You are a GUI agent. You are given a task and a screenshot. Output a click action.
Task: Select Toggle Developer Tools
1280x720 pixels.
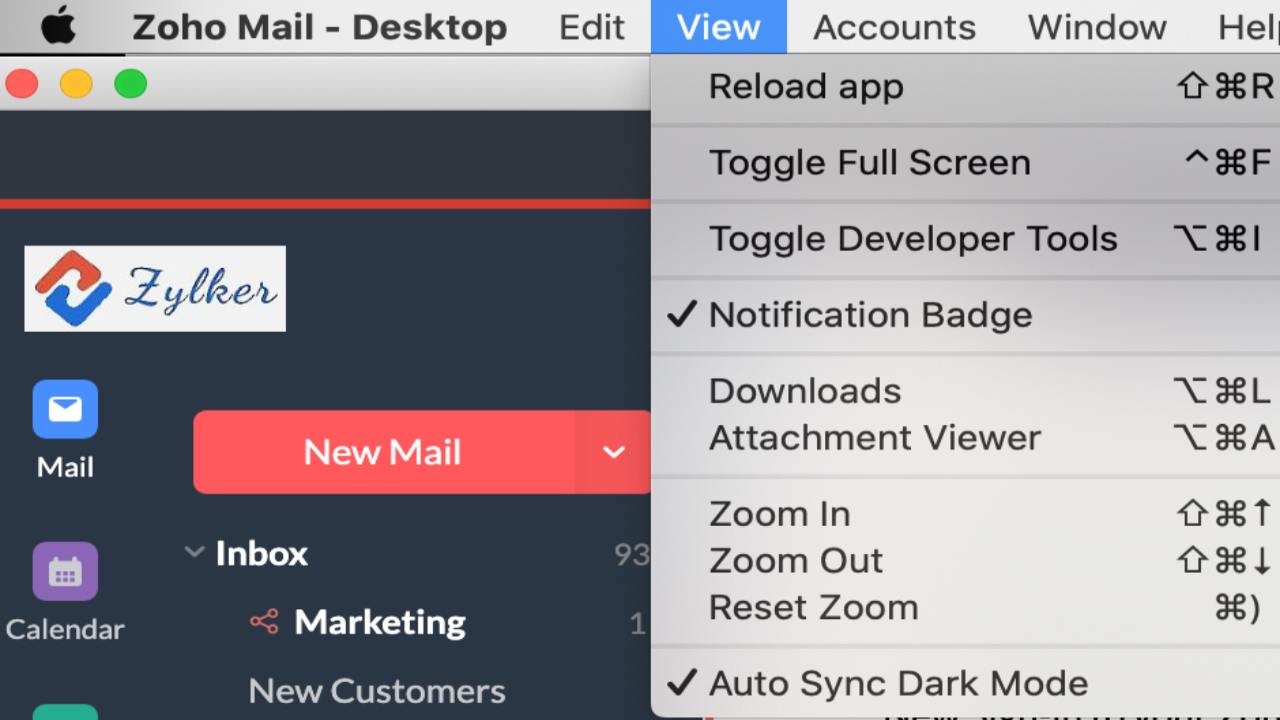(x=912, y=238)
